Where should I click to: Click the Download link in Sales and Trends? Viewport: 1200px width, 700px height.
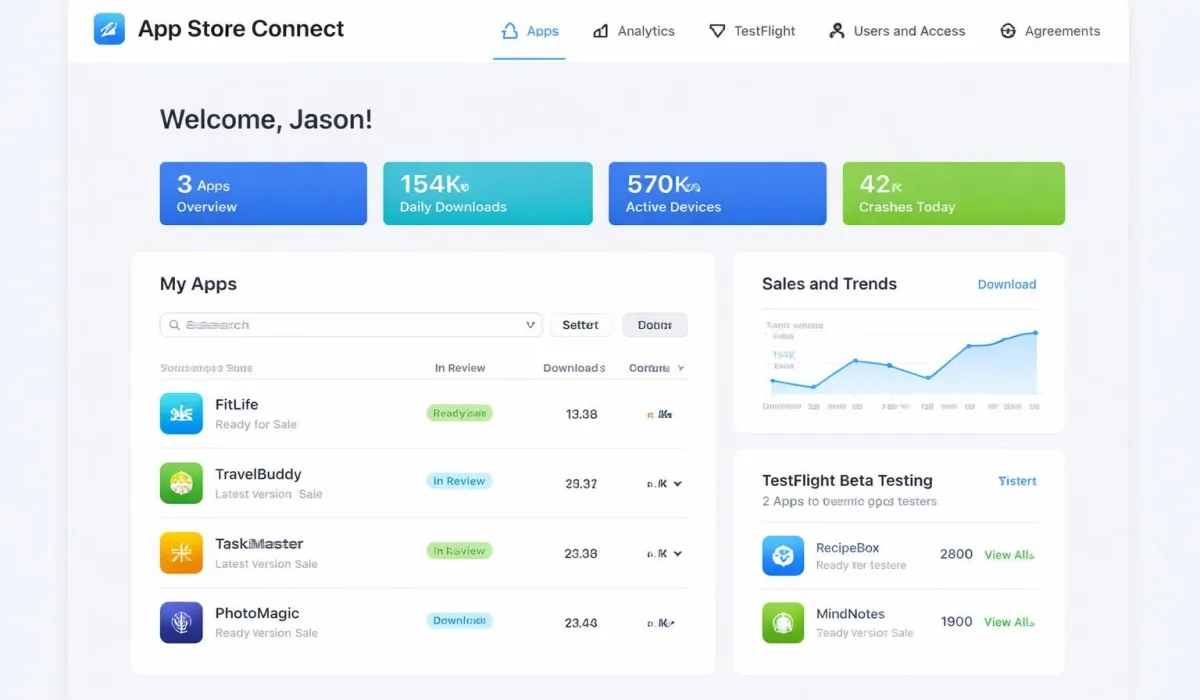[1007, 284]
